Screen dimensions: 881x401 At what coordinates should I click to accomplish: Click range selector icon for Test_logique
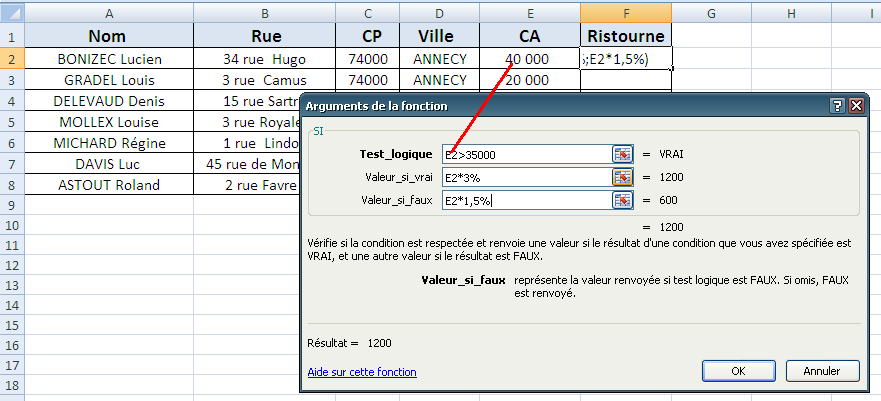tap(623, 154)
